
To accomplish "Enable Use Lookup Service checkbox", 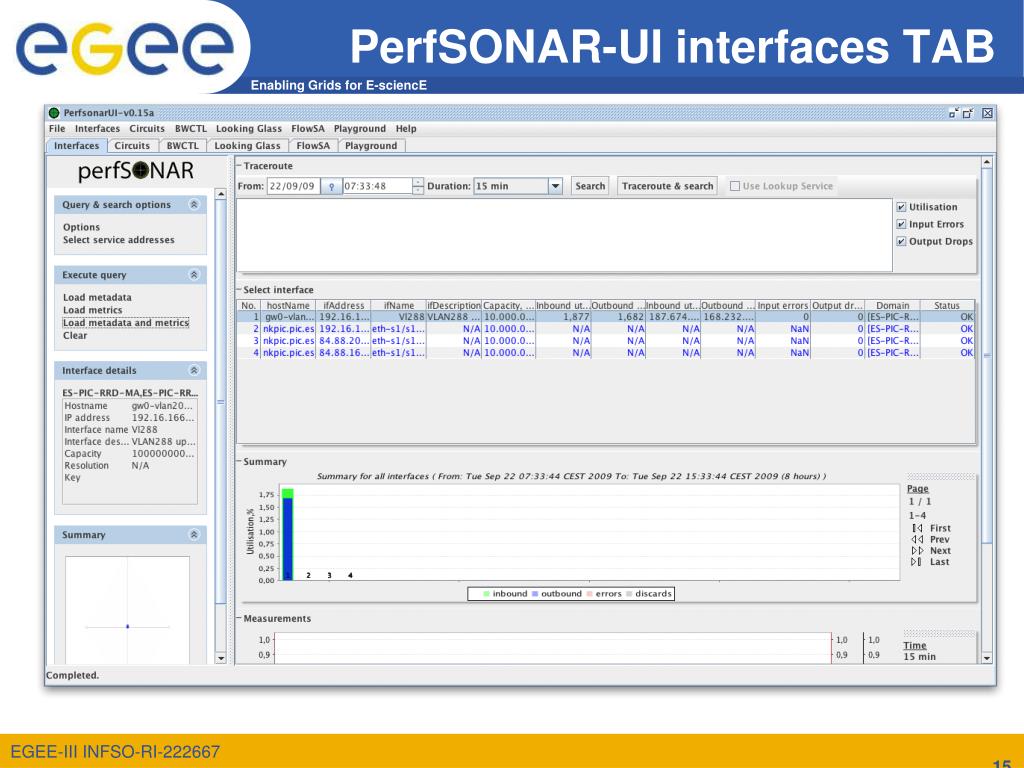I will click(x=735, y=186).
